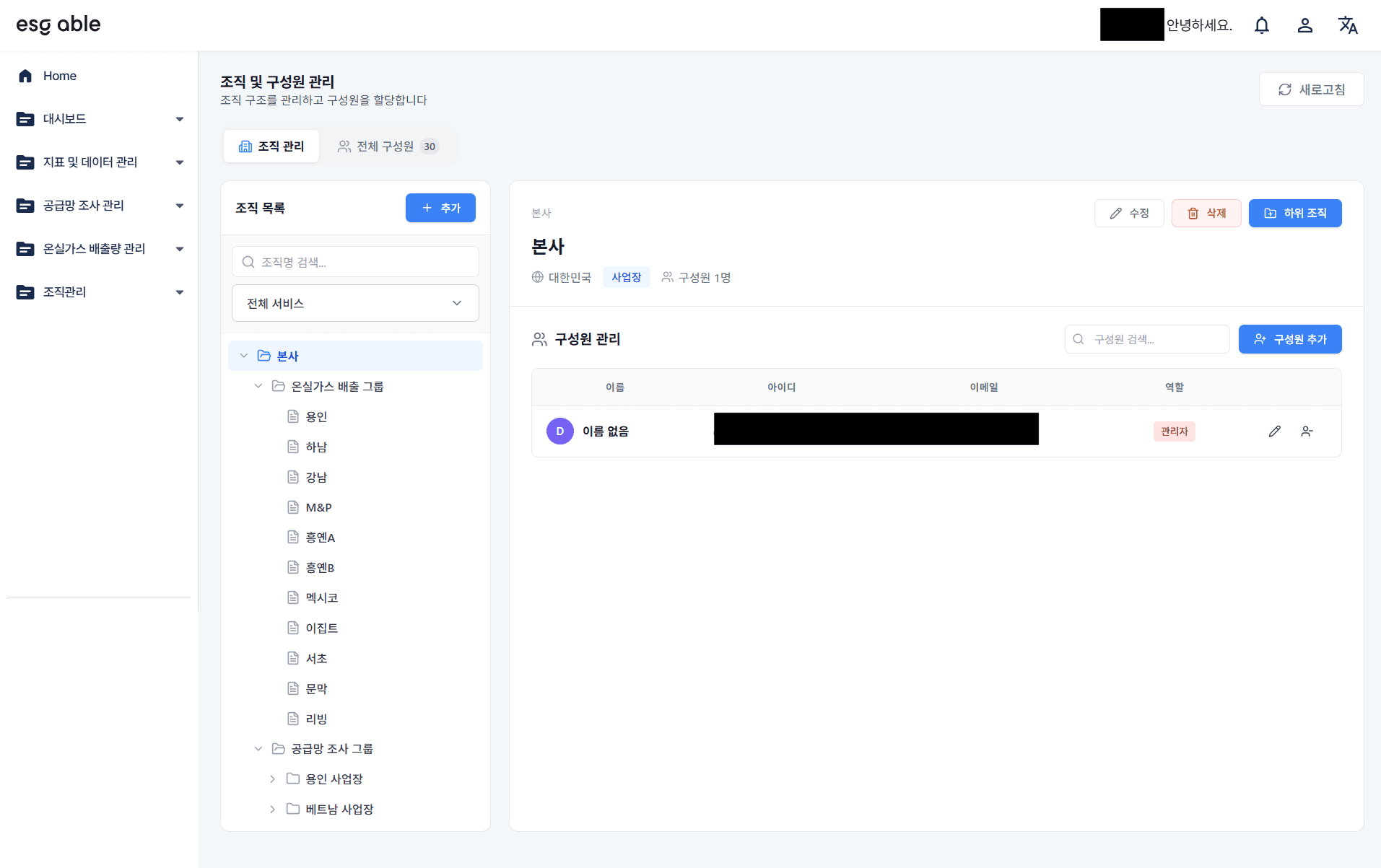Click the 관리자 role badge
The image size is (1381, 868).
(1174, 431)
